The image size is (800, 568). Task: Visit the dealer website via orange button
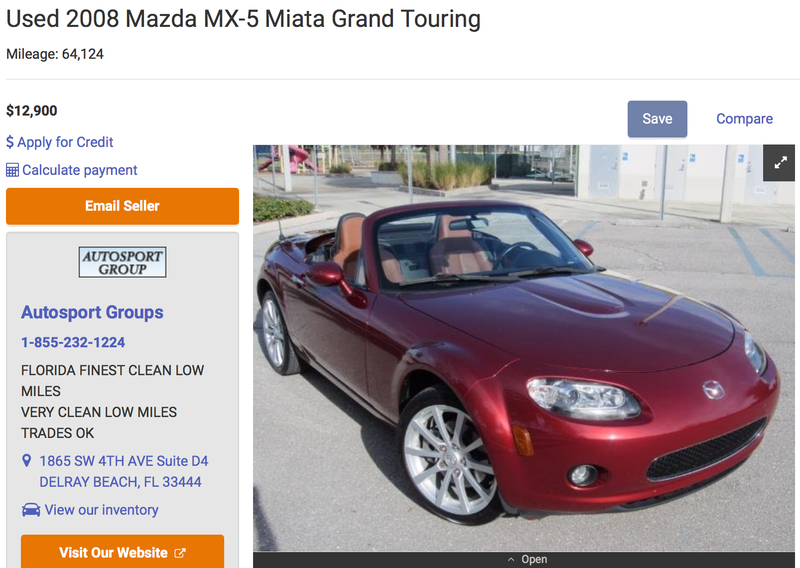click(122, 552)
